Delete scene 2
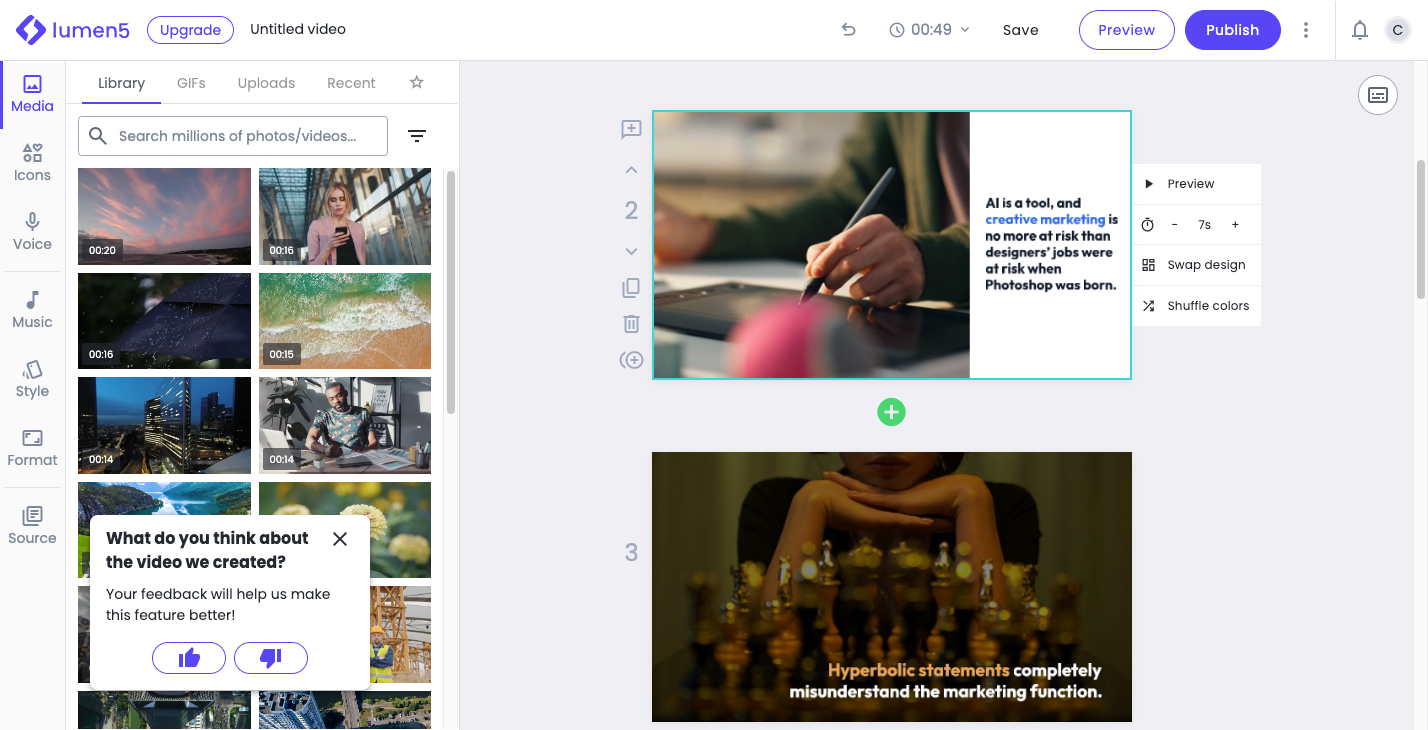The image size is (1428, 730). coord(631,323)
